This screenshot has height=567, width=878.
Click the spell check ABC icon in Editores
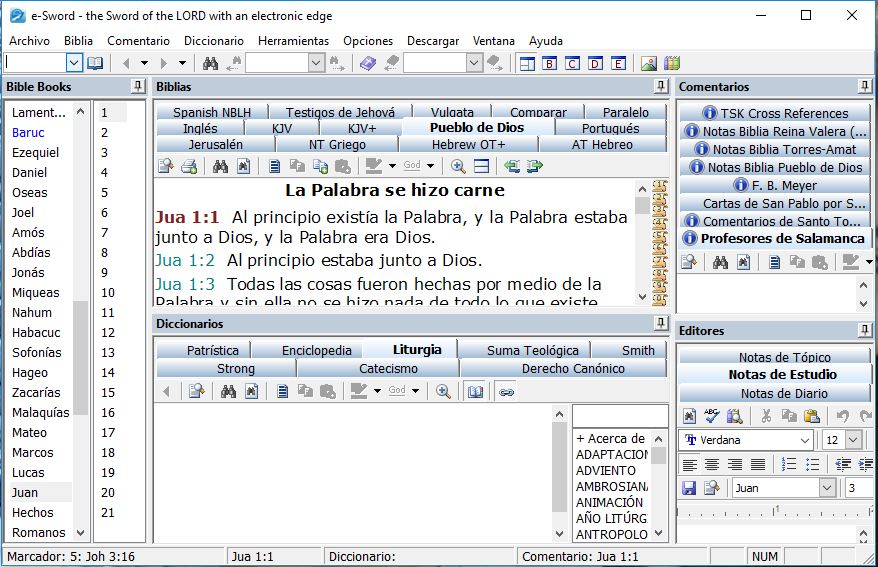(x=712, y=415)
